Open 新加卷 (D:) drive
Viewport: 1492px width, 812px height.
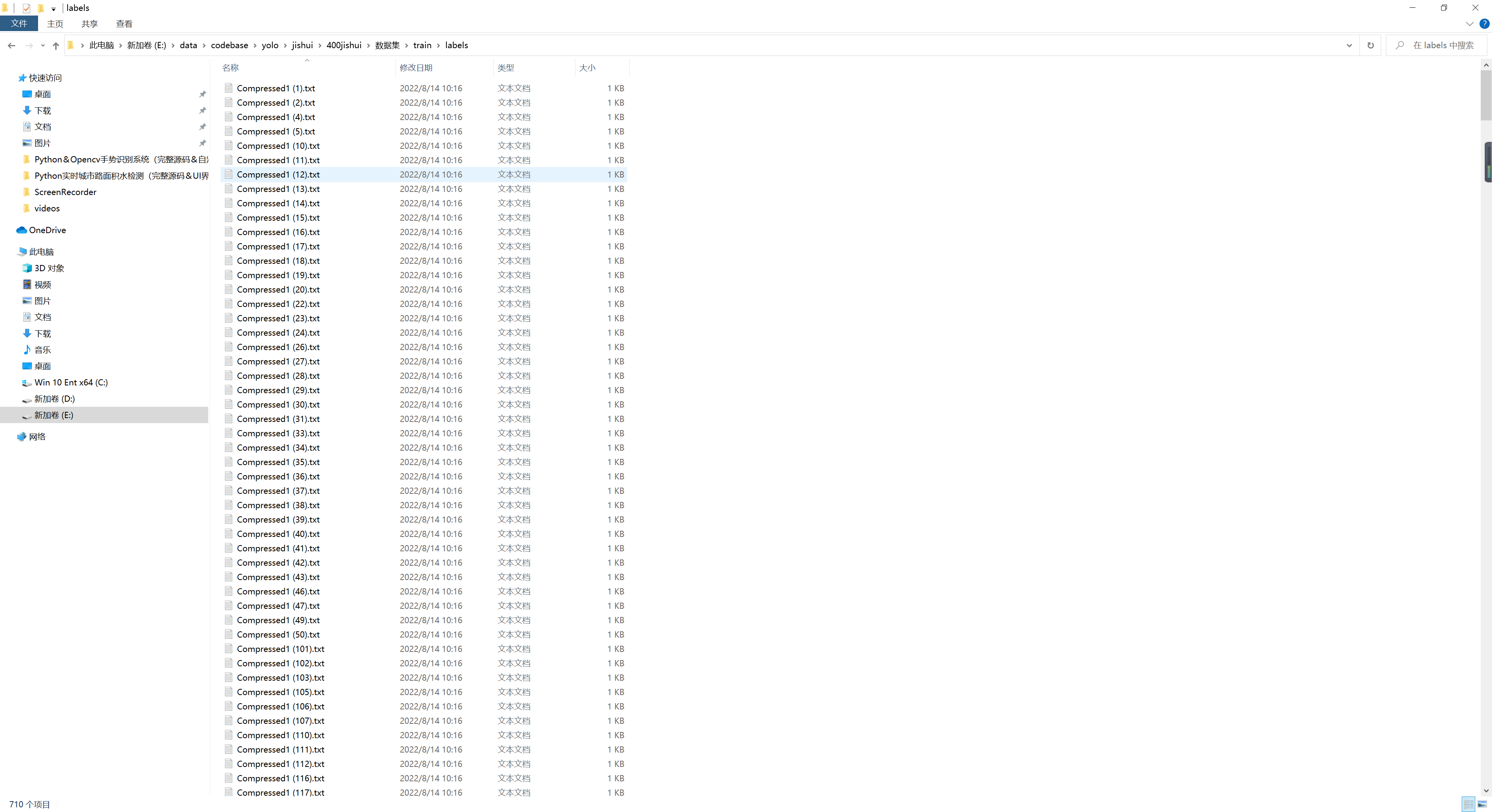[54, 399]
